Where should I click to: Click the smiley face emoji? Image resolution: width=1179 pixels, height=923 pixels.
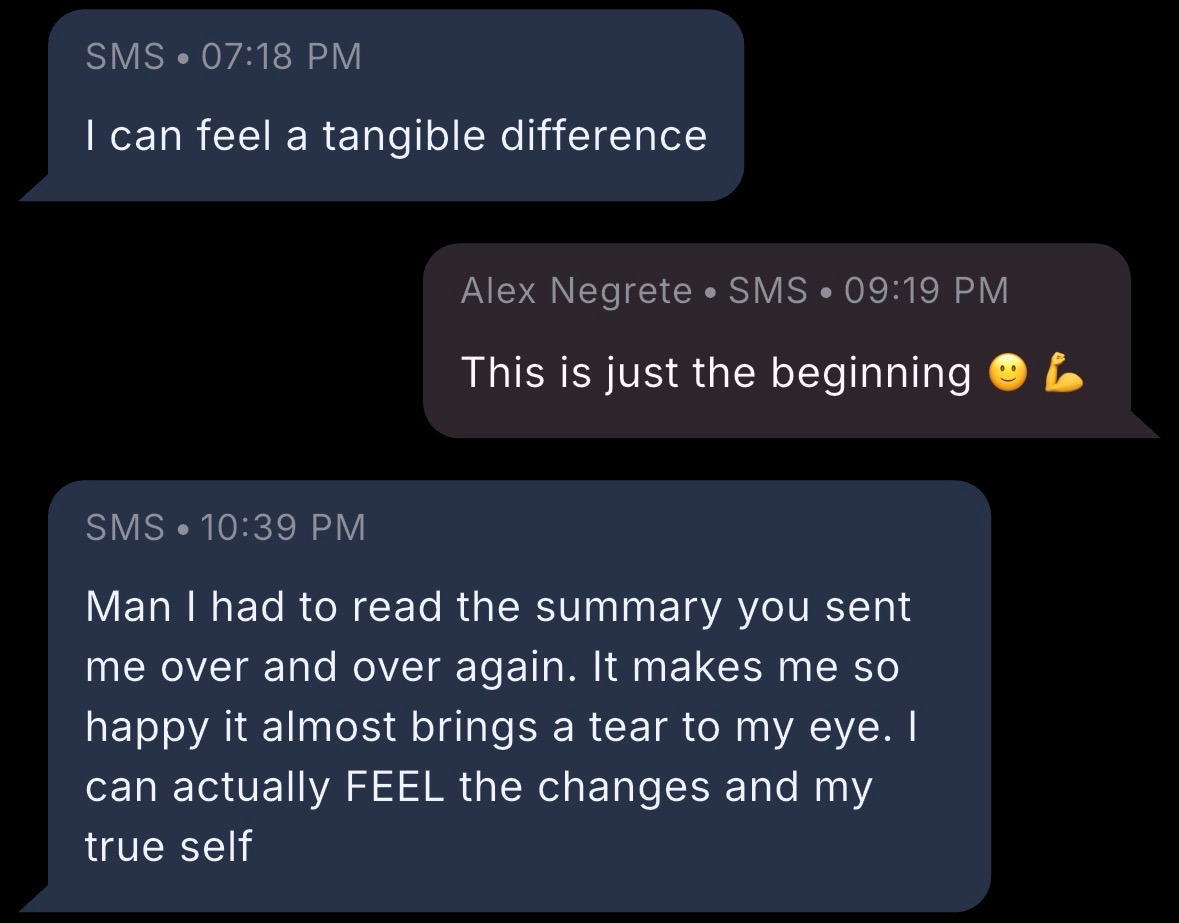coord(1007,374)
